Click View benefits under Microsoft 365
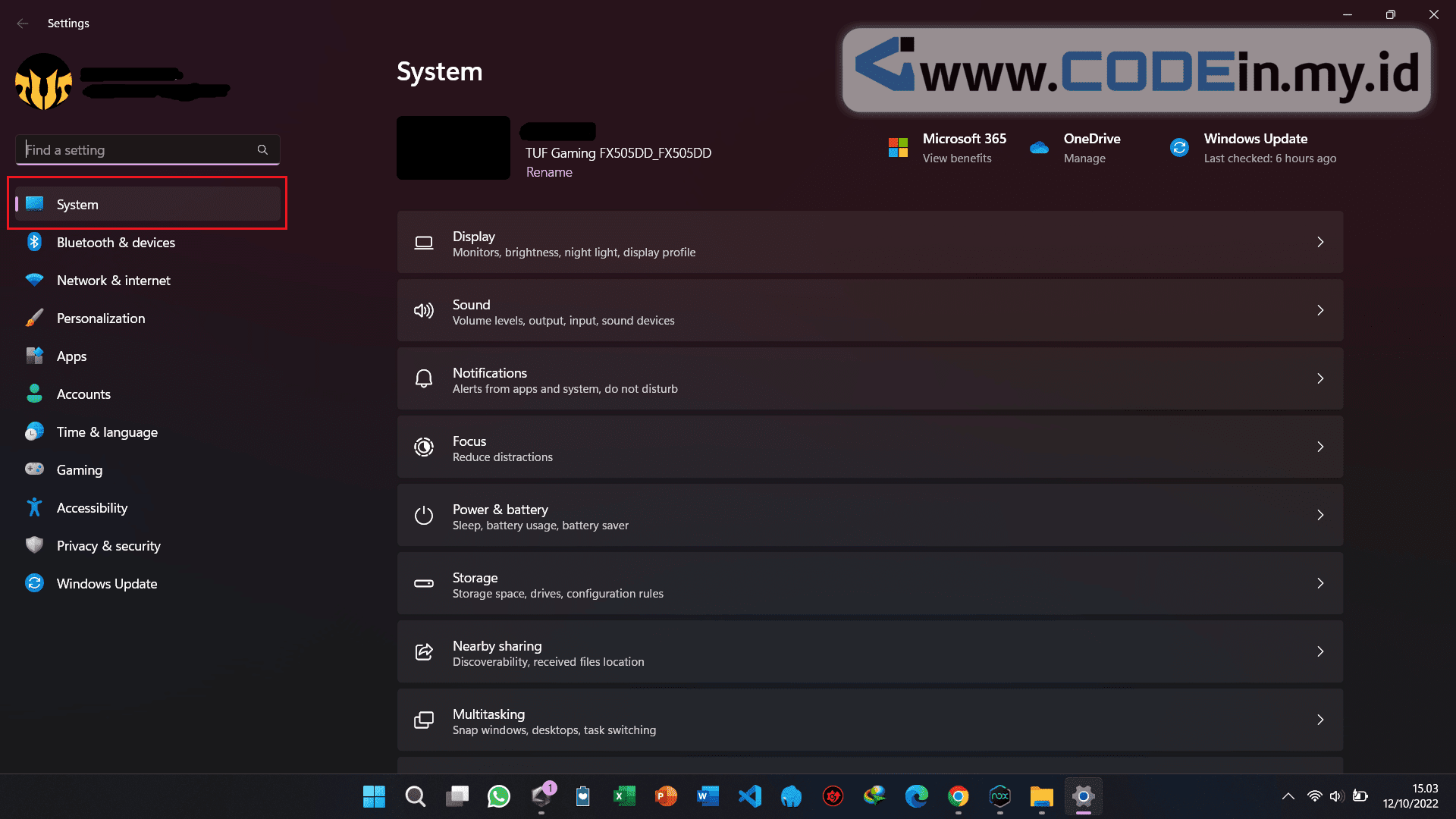This screenshot has height=819, width=1456. [957, 158]
